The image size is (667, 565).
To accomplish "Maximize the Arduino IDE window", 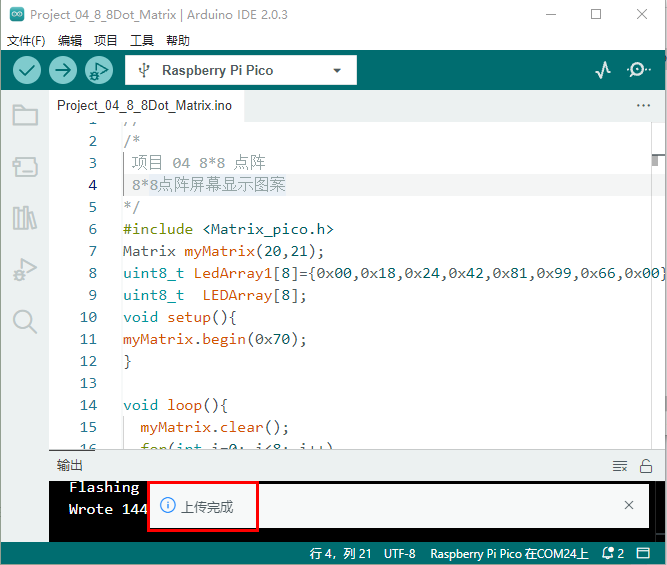I will click(596, 14).
